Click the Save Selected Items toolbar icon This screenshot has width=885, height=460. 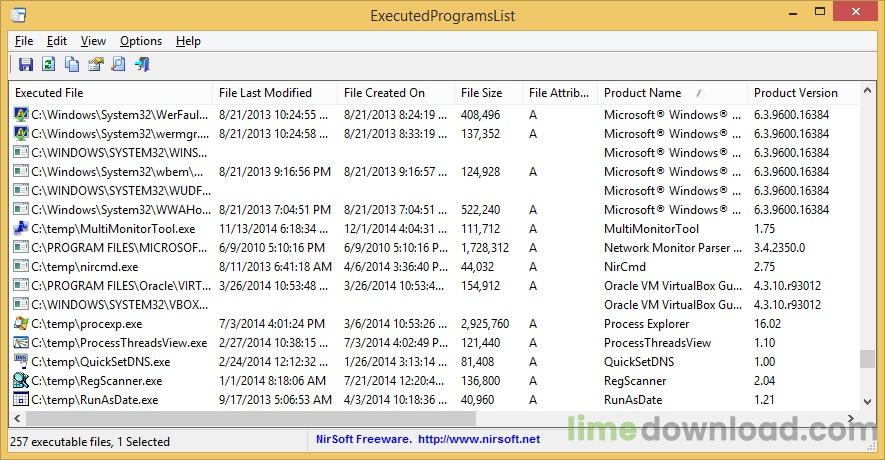[25, 64]
